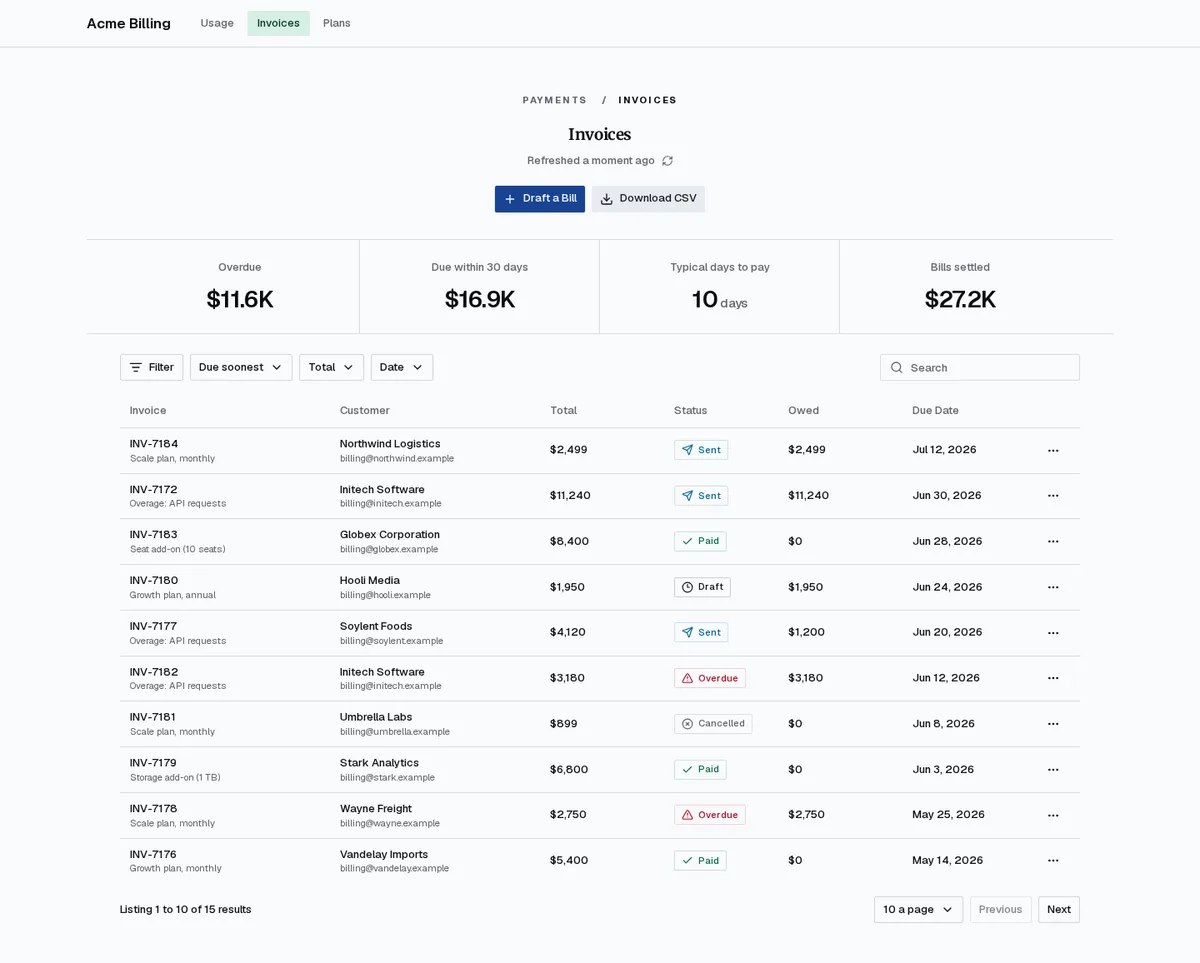Click the Overdue $11.6K summary card
This screenshot has width=1200, height=963.
click(x=240, y=287)
